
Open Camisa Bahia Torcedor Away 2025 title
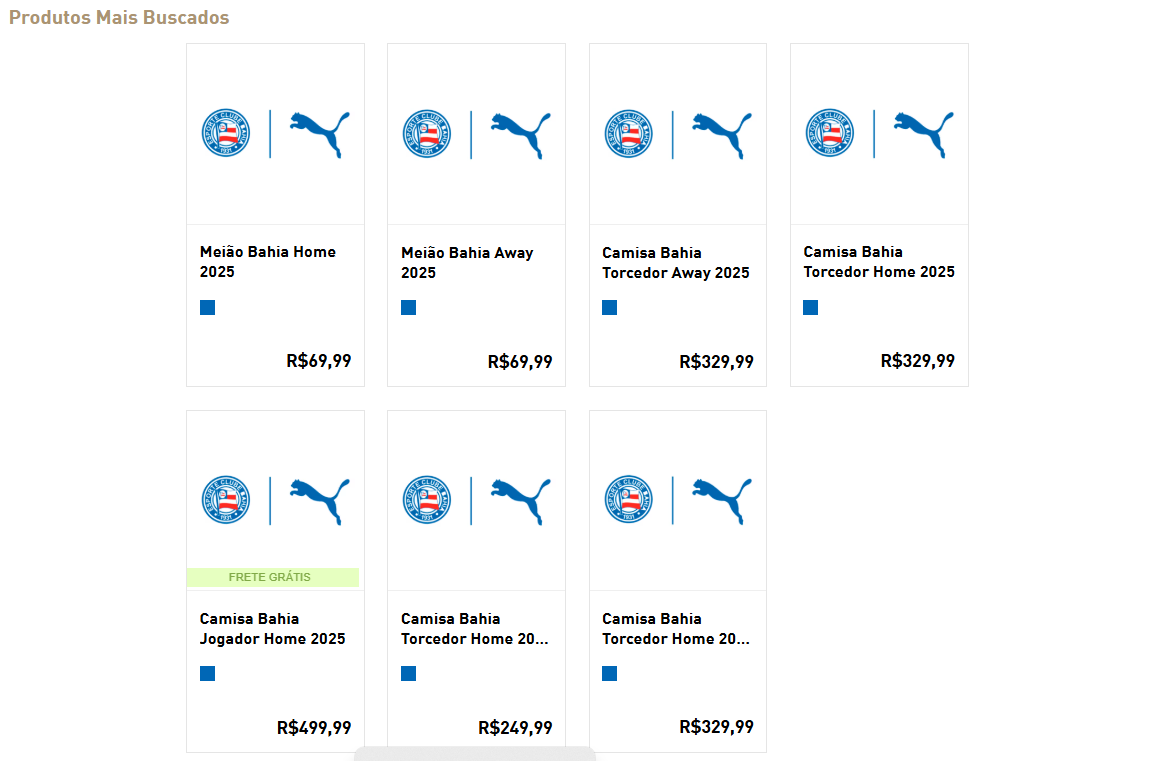(675, 262)
